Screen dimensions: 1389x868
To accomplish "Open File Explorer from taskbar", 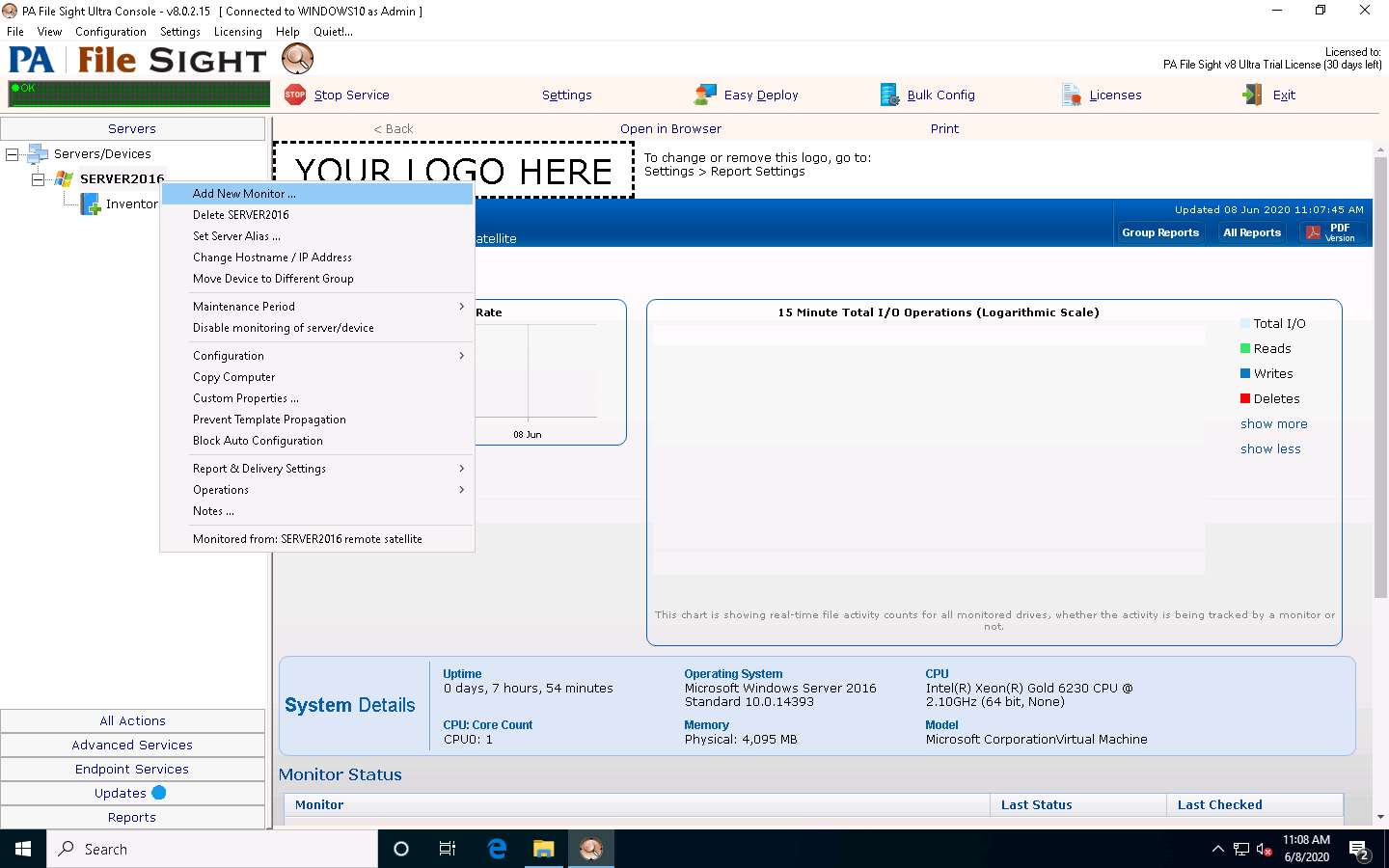I will [x=544, y=849].
